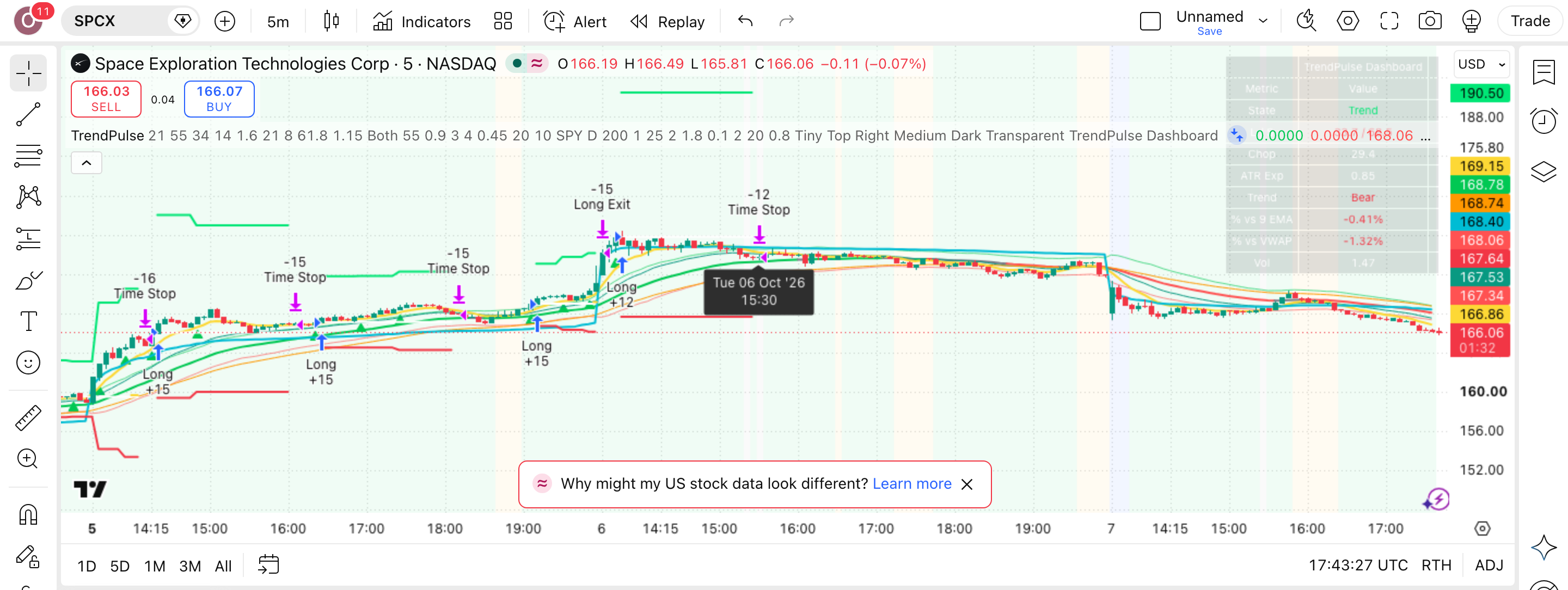Close the US stock data notice
Image resolution: width=1568 pixels, height=590 pixels.
[x=966, y=484]
